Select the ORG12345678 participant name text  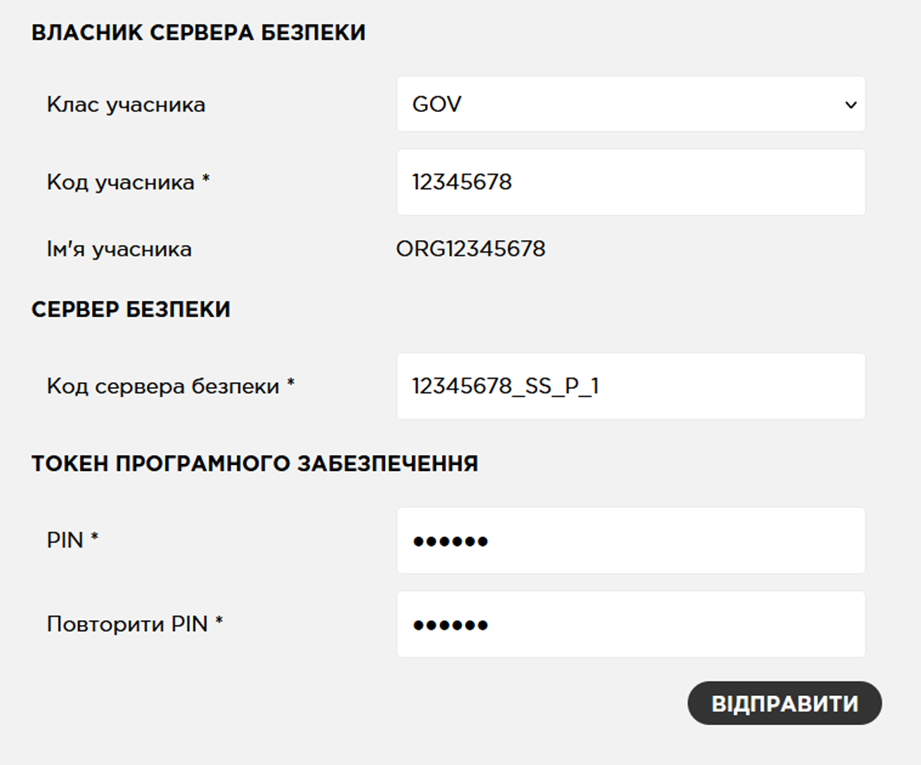click(x=471, y=249)
